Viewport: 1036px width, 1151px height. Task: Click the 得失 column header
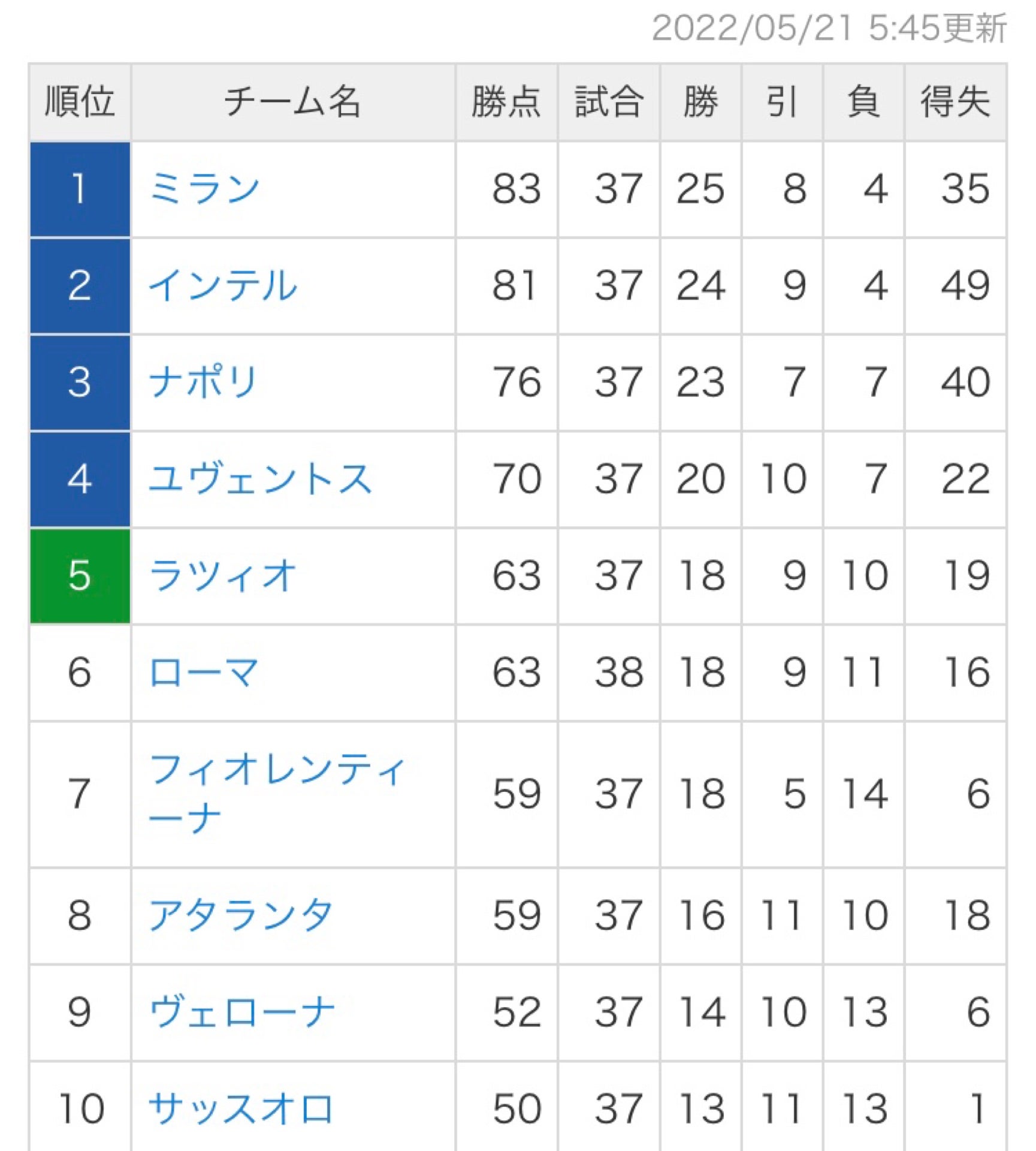coord(955,102)
